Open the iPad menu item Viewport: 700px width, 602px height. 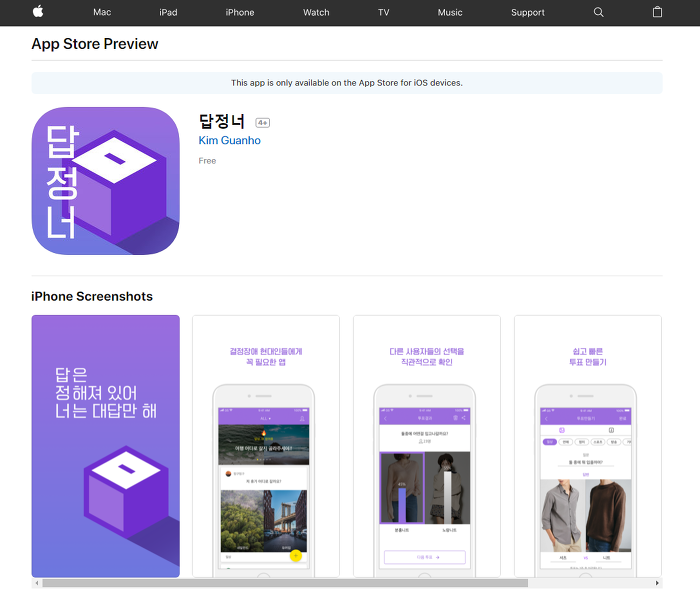(168, 13)
